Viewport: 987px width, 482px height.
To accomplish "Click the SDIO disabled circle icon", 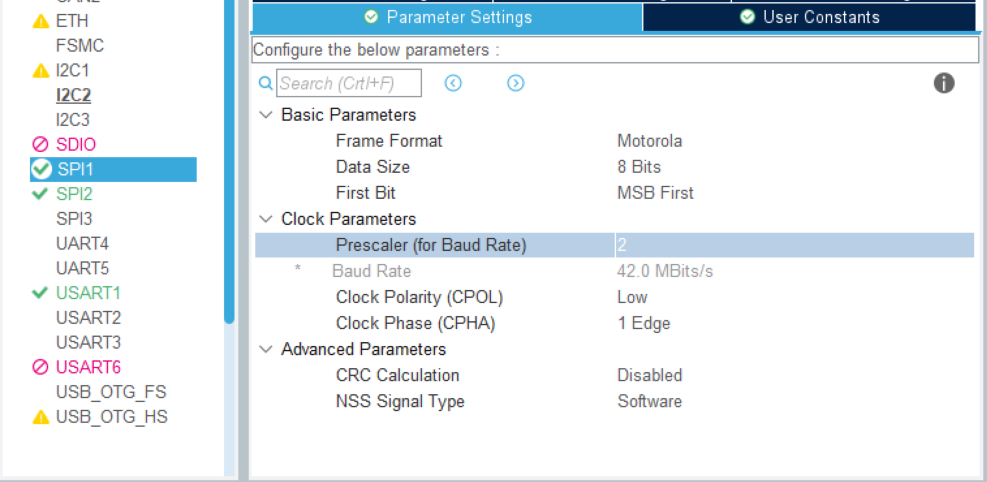I will (41, 145).
